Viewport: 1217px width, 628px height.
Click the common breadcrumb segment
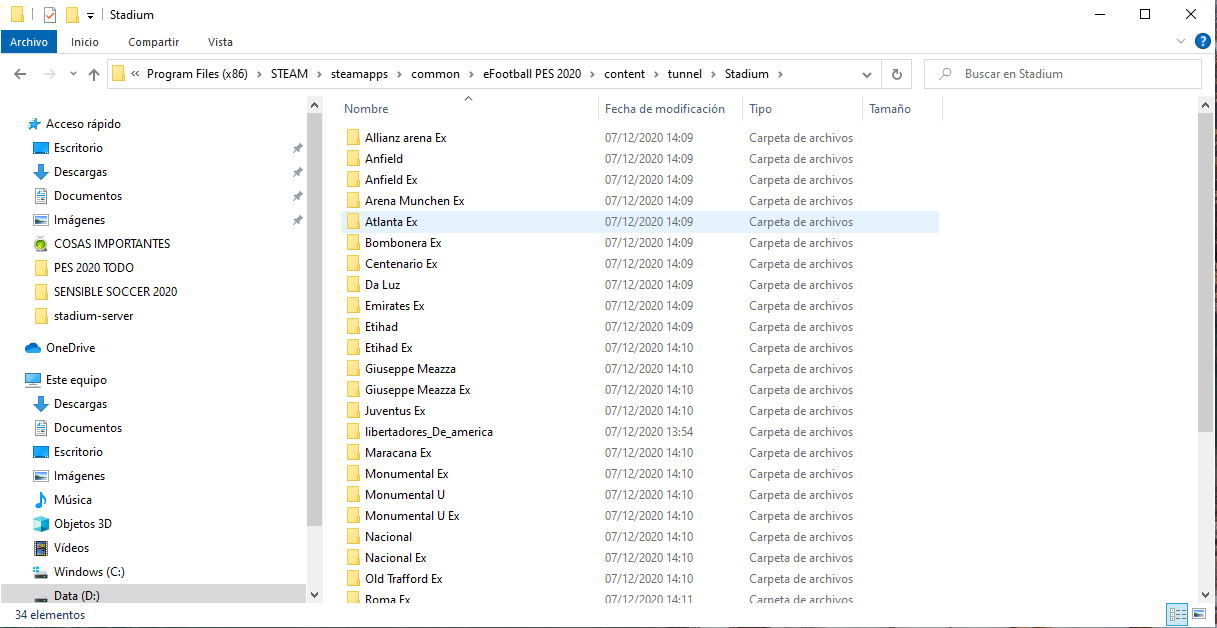tap(436, 74)
